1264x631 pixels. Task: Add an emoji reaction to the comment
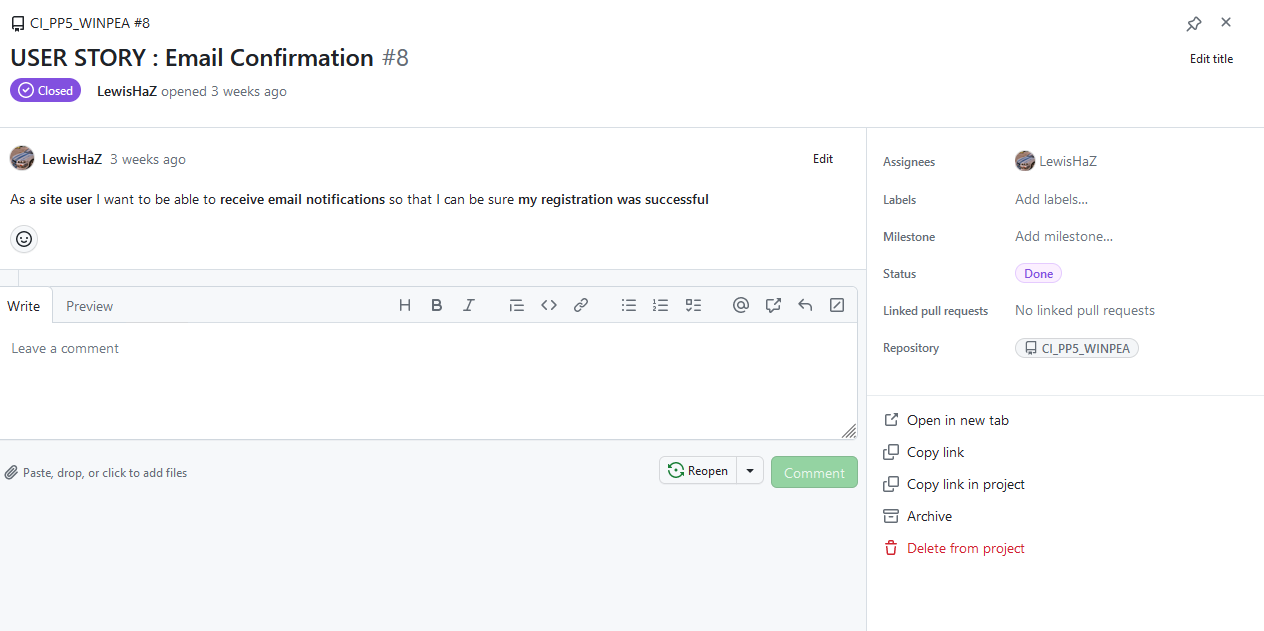click(x=24, y=239)
